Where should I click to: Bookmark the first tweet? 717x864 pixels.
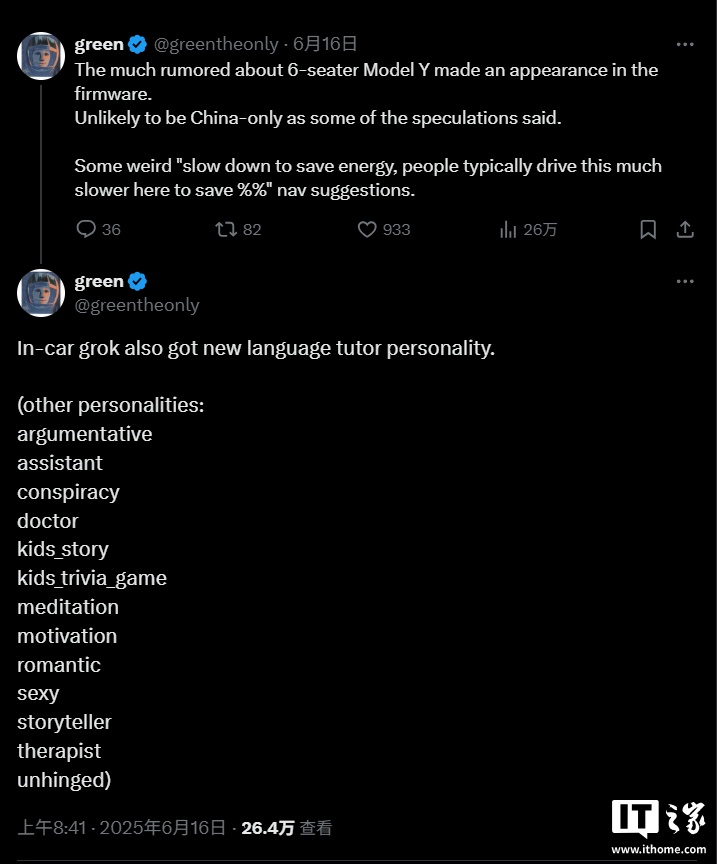pos(648,229)
